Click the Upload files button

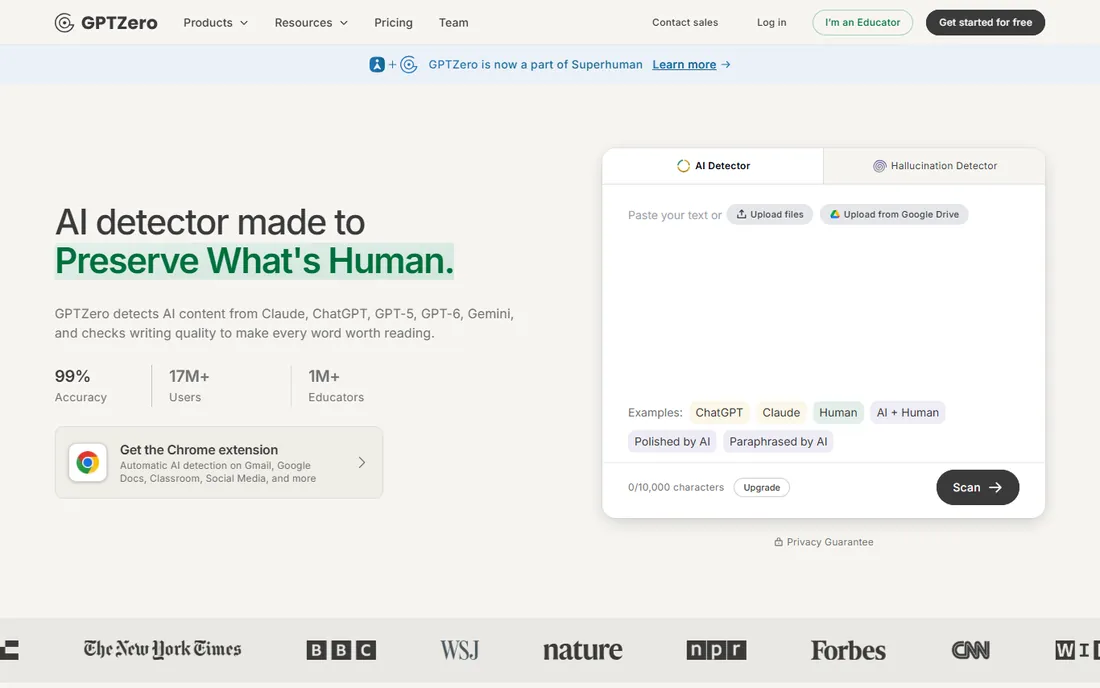(x=770, y=215)
